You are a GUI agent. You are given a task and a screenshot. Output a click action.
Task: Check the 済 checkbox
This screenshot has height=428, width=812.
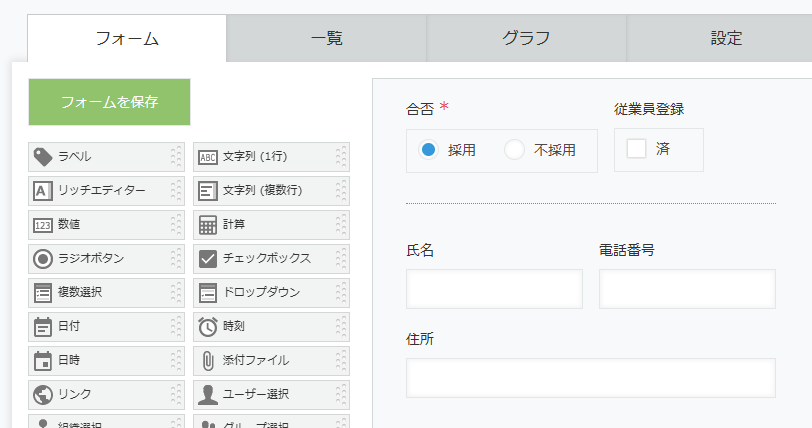636,149
